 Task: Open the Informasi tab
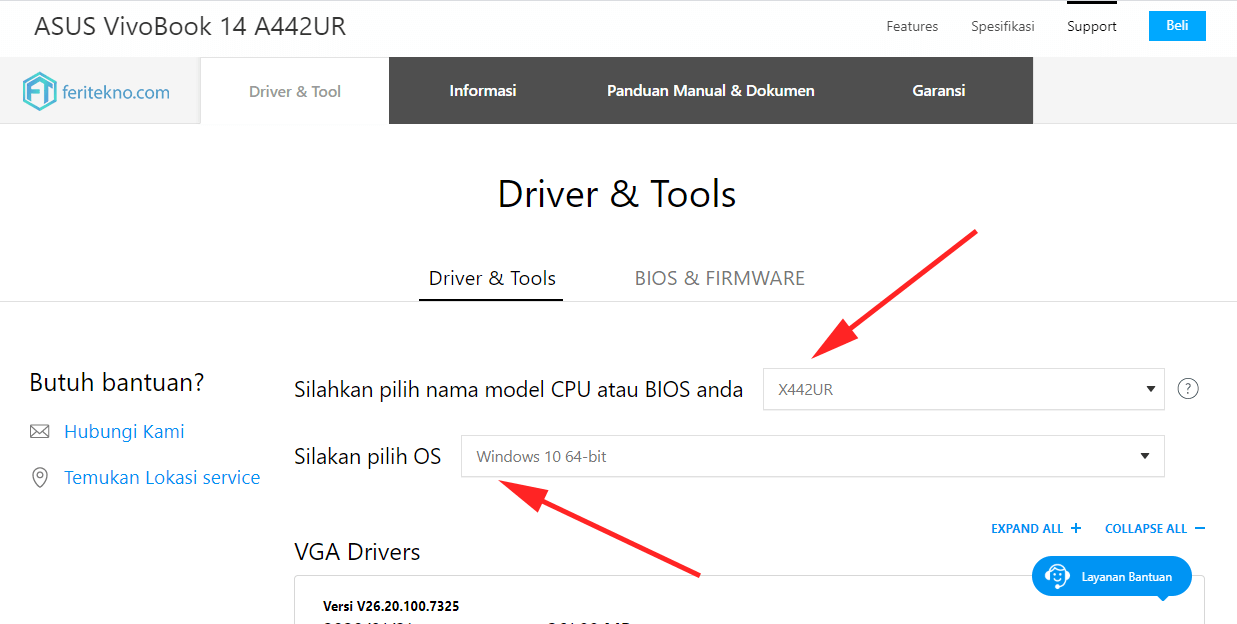coord(483,91)
